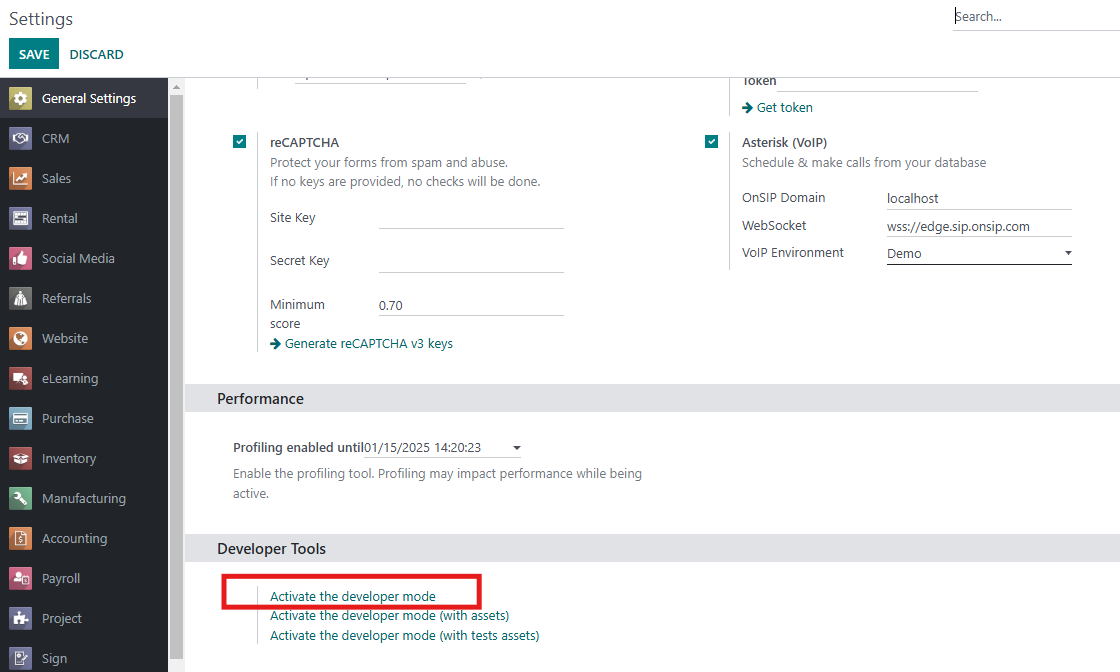
Task: Click the CRM handshake icon
Action: tap(21, 139)
